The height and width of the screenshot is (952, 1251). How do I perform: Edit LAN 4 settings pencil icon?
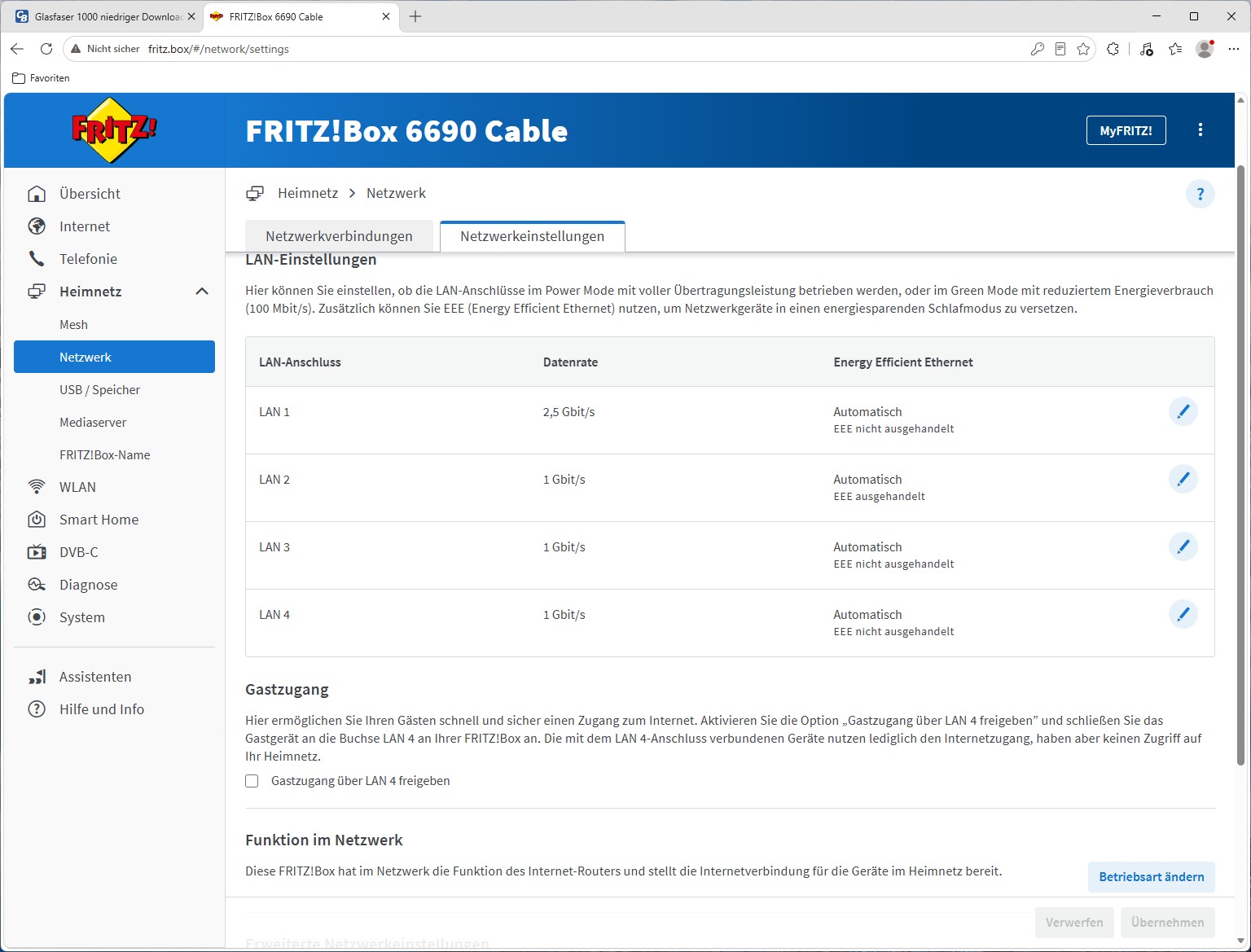pos(1183,614)
